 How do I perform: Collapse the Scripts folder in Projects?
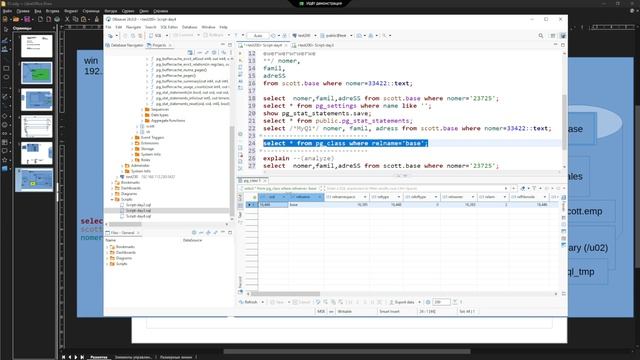112,200
